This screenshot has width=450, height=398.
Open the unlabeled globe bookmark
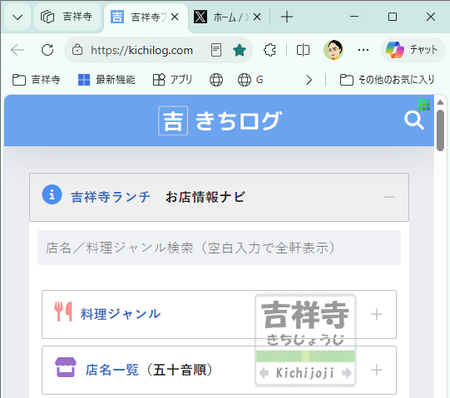[216, 80]
